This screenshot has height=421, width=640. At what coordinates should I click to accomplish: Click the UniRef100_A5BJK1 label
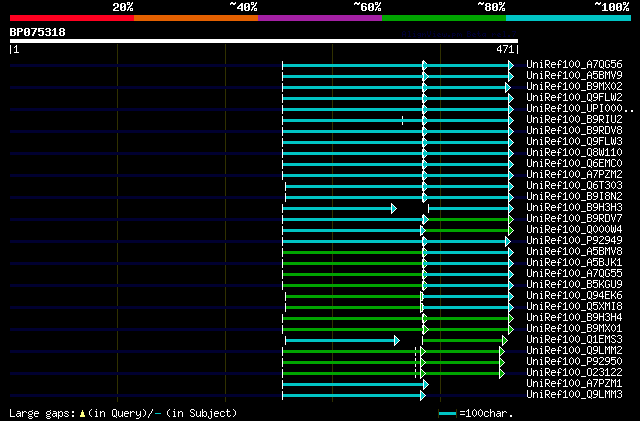click(x=574, y=263)
